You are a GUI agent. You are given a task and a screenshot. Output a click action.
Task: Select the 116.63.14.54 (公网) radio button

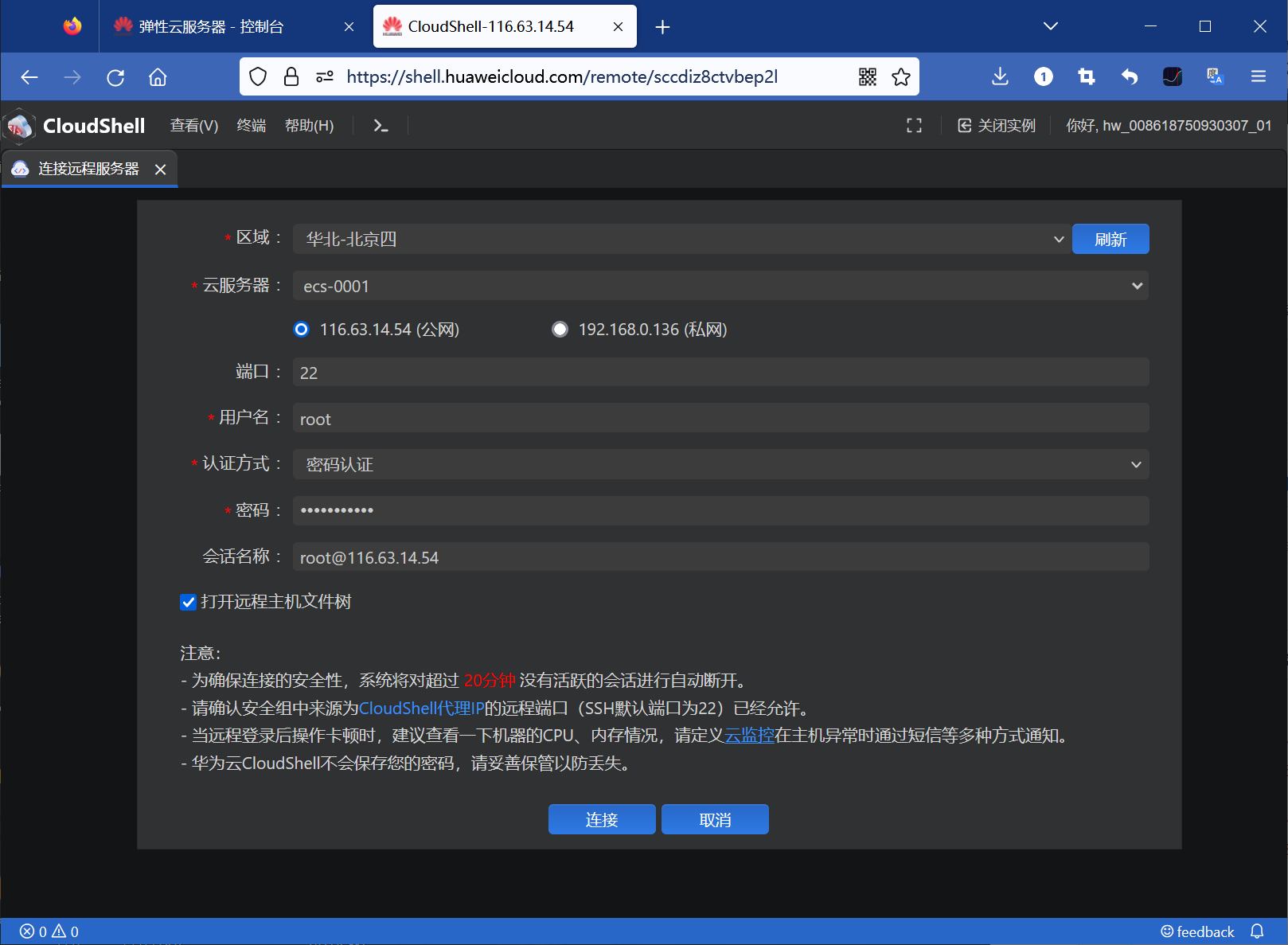(301, 329)
